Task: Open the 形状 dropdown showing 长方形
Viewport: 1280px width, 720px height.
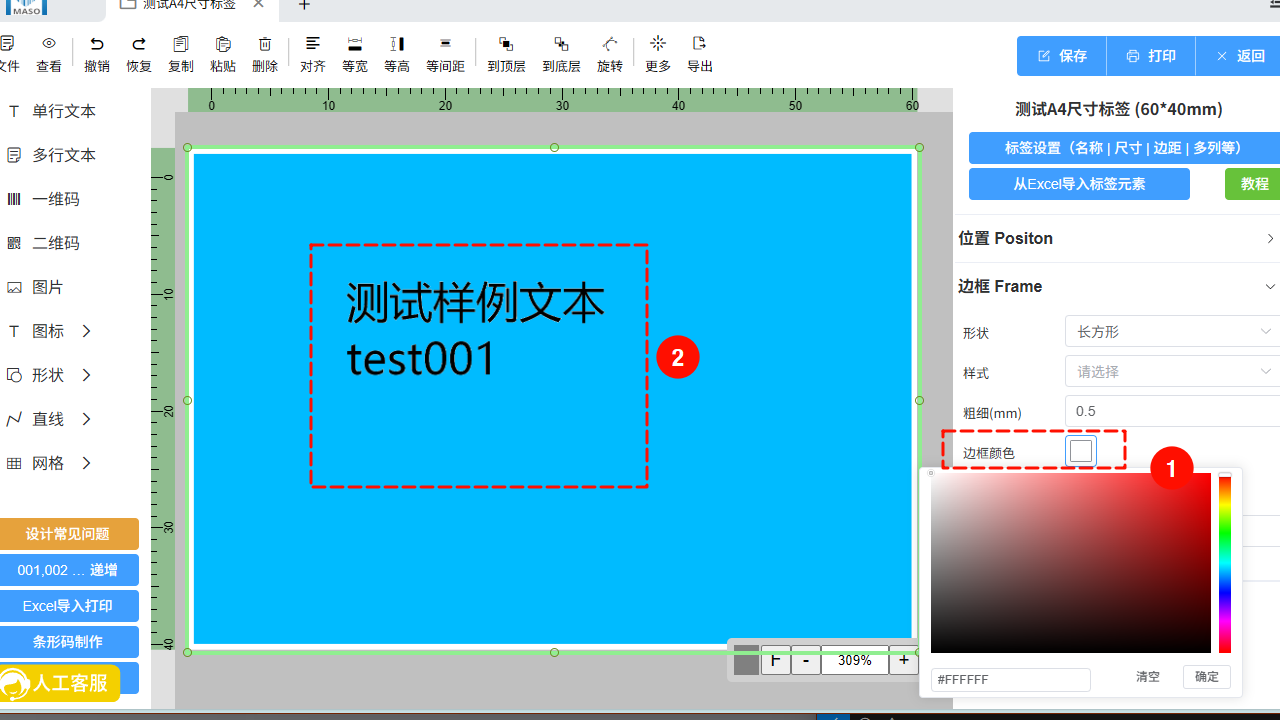Action: [1172, 332]
